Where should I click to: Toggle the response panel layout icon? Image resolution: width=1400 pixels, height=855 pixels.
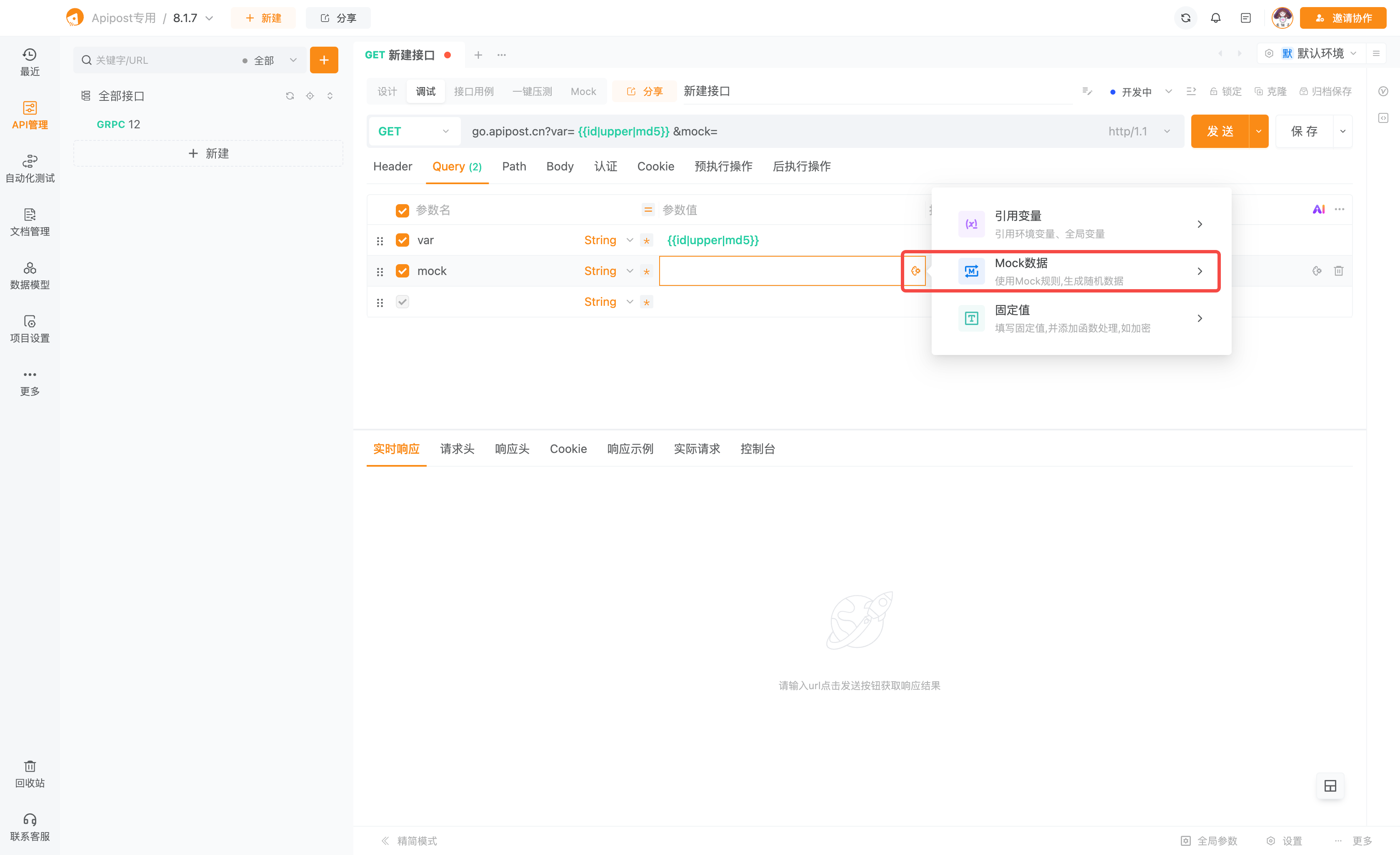pyautogui.click(x=1330, y=786)
